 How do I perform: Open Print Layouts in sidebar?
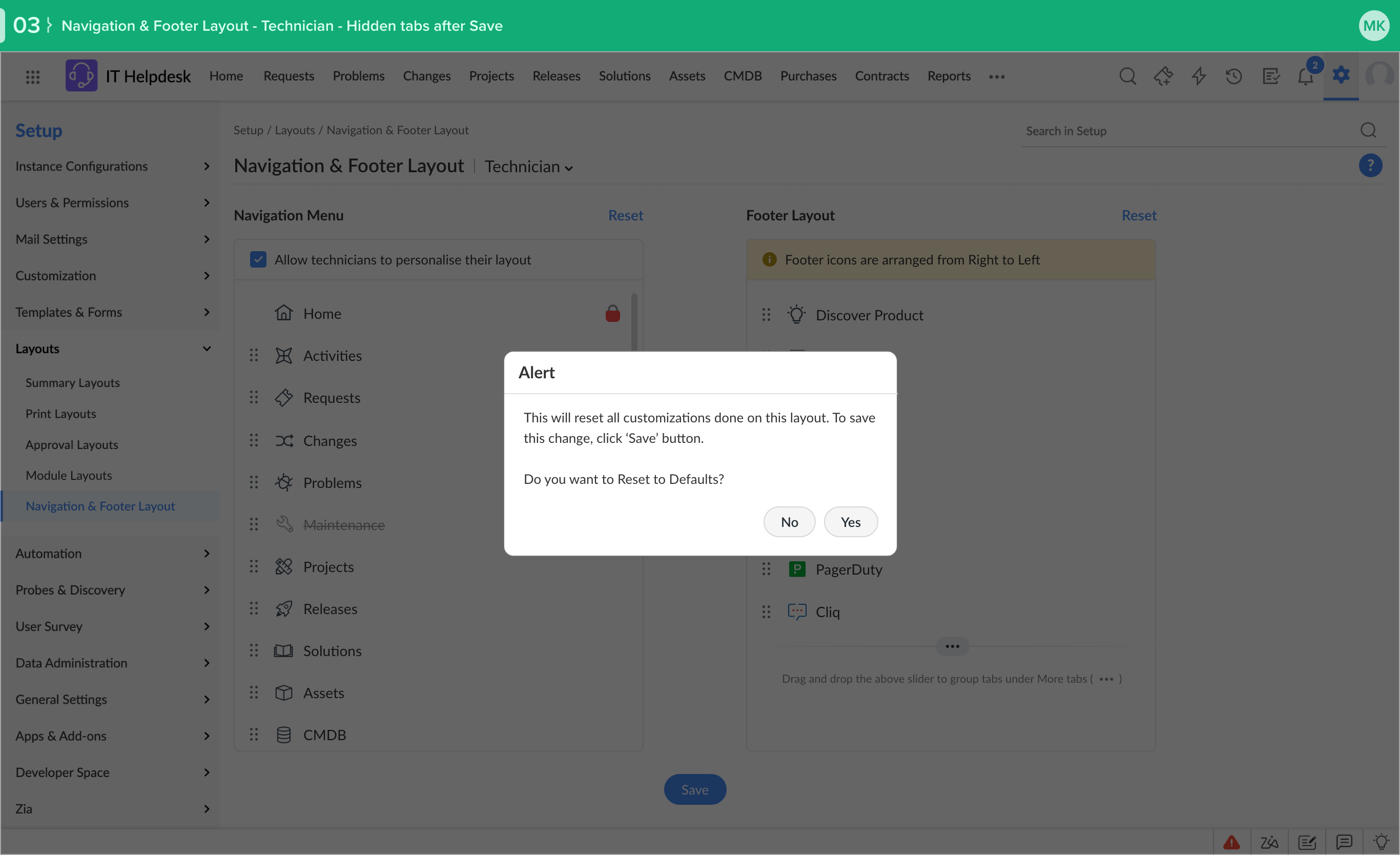[x=61, y=413]
